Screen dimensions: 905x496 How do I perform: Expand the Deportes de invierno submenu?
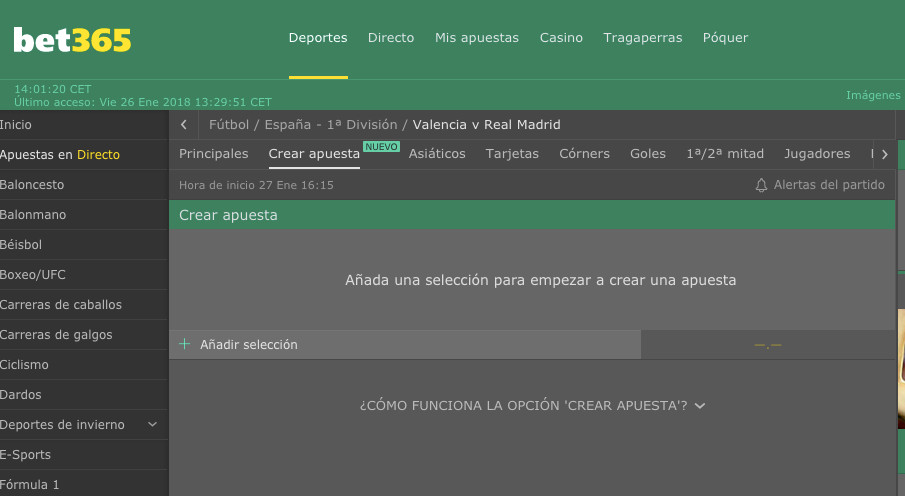tap(152, 425)
